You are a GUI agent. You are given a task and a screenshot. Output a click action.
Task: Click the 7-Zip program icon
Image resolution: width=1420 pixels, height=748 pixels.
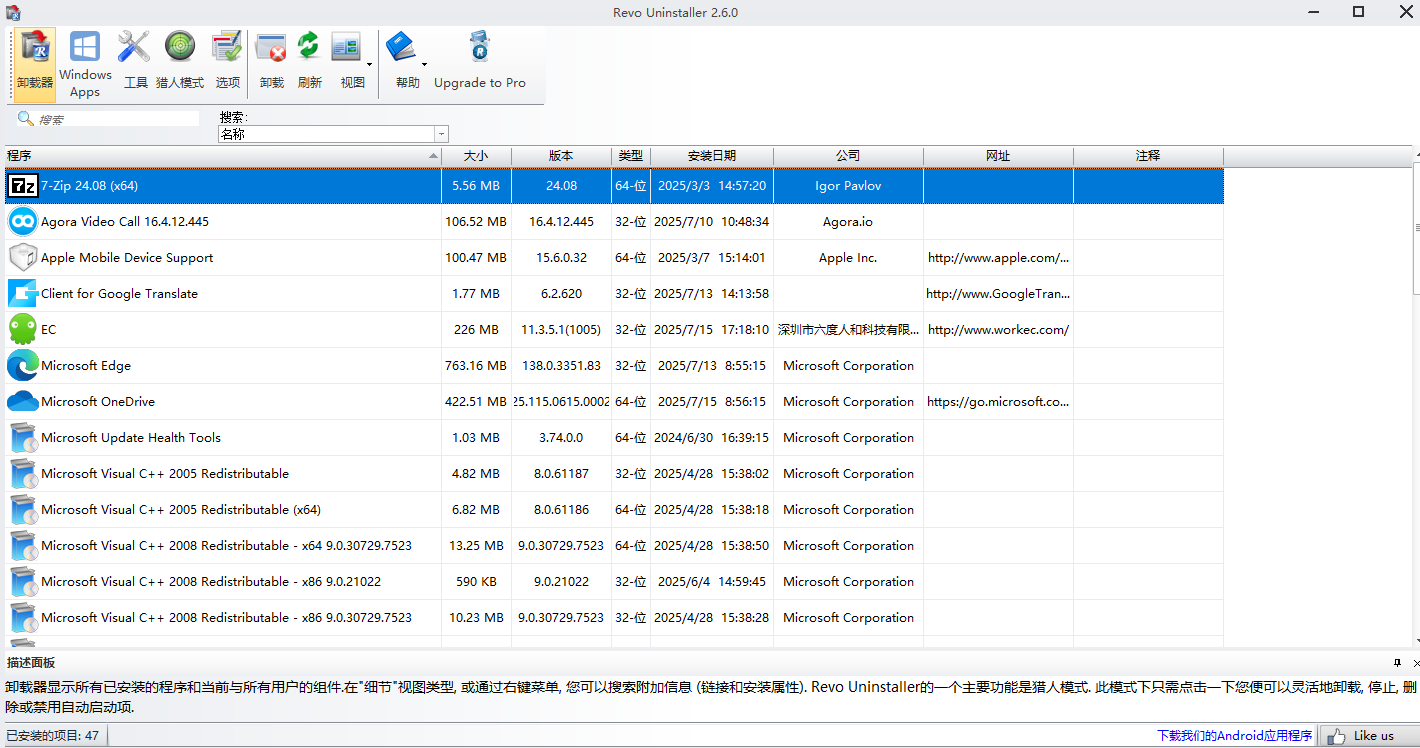click(22, 186)
